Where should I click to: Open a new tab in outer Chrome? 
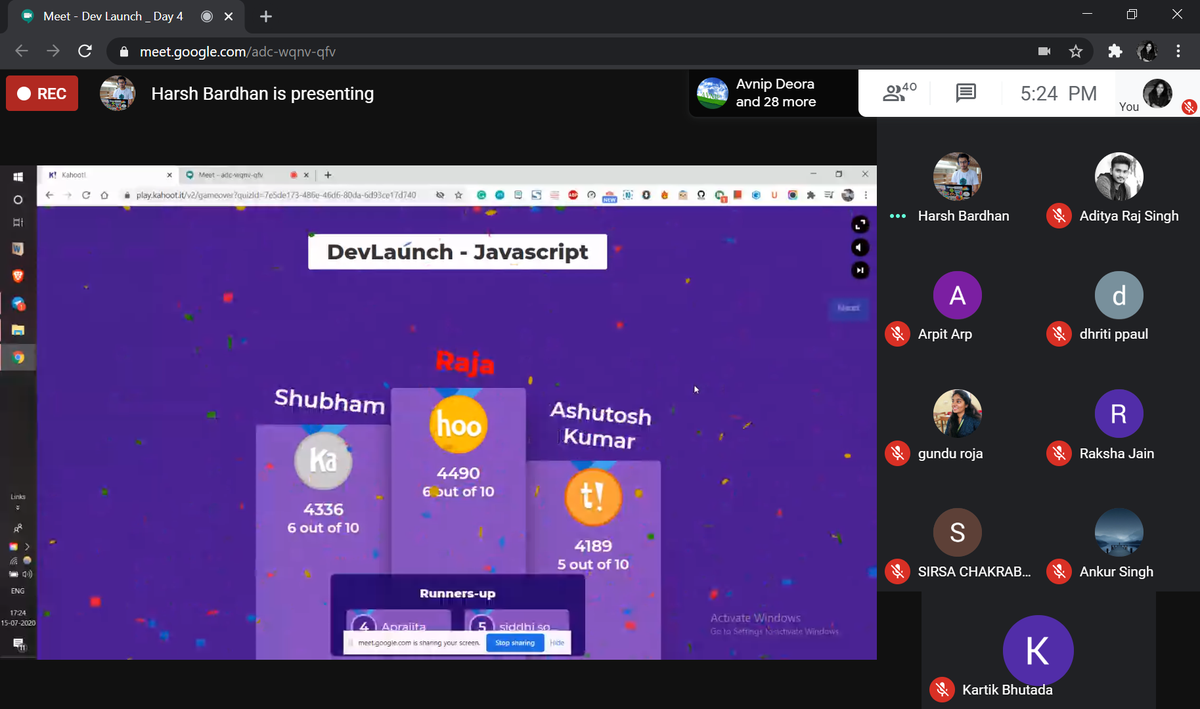coord(266,17)
